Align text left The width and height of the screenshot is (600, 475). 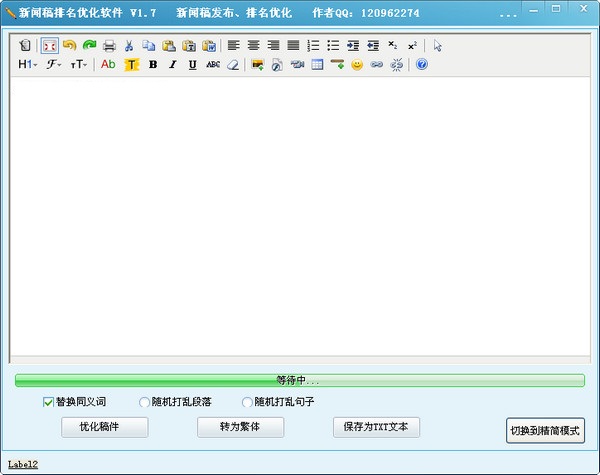pyautogui.click(x=233, y=46)
